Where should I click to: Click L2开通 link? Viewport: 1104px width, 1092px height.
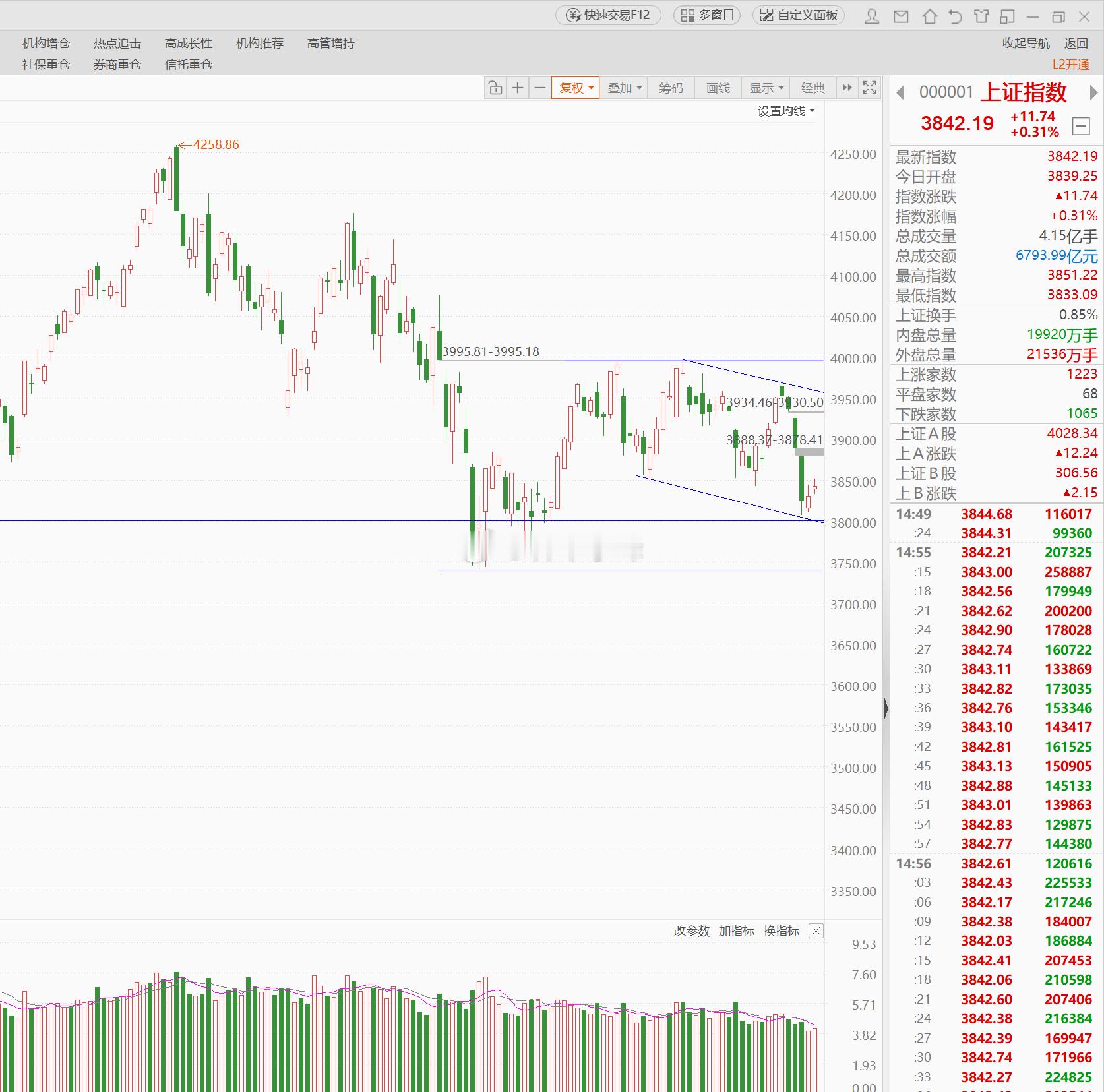[x=1071, y=65]
